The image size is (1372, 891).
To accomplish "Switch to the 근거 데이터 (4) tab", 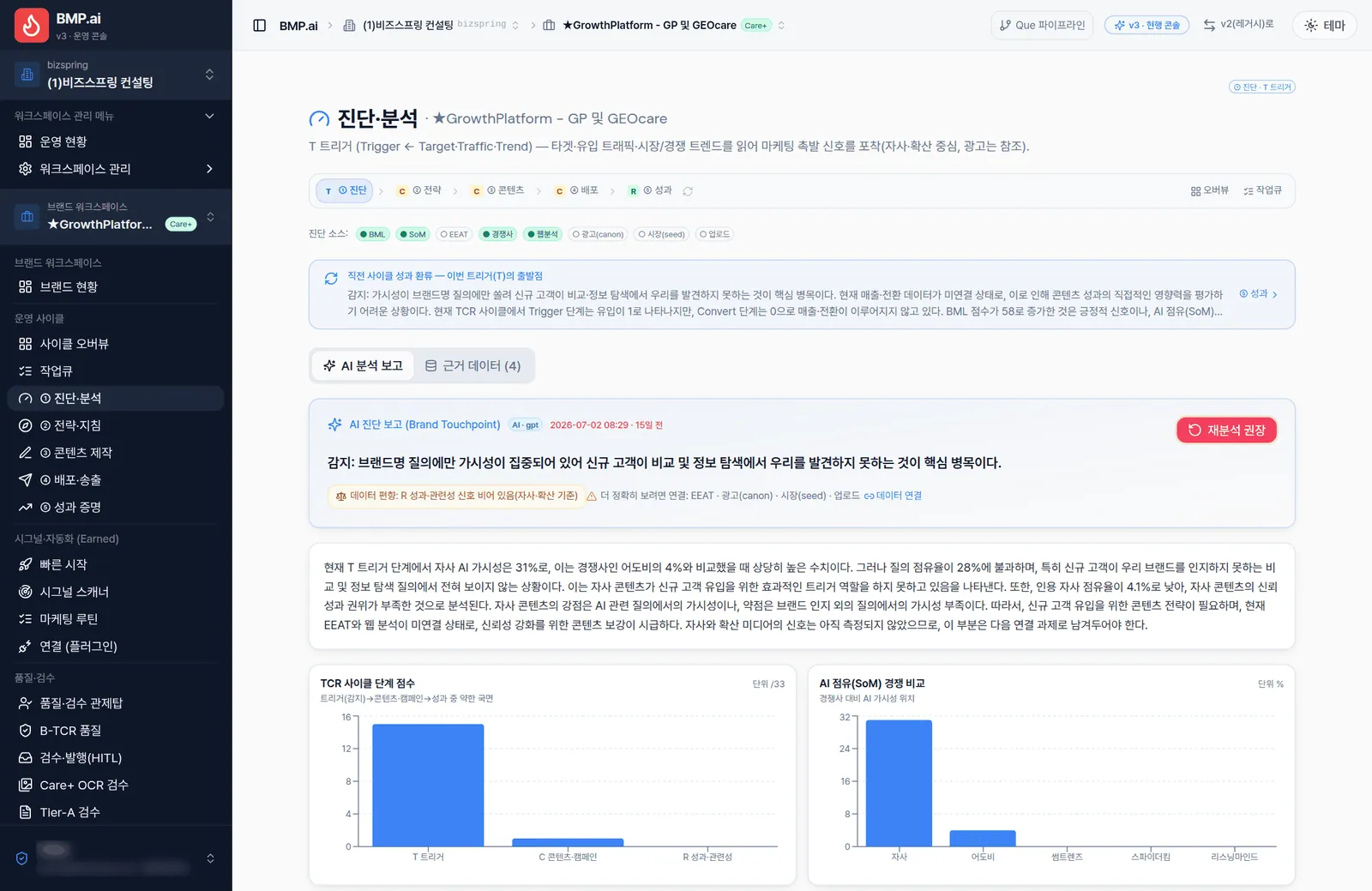I will (473, 366).
